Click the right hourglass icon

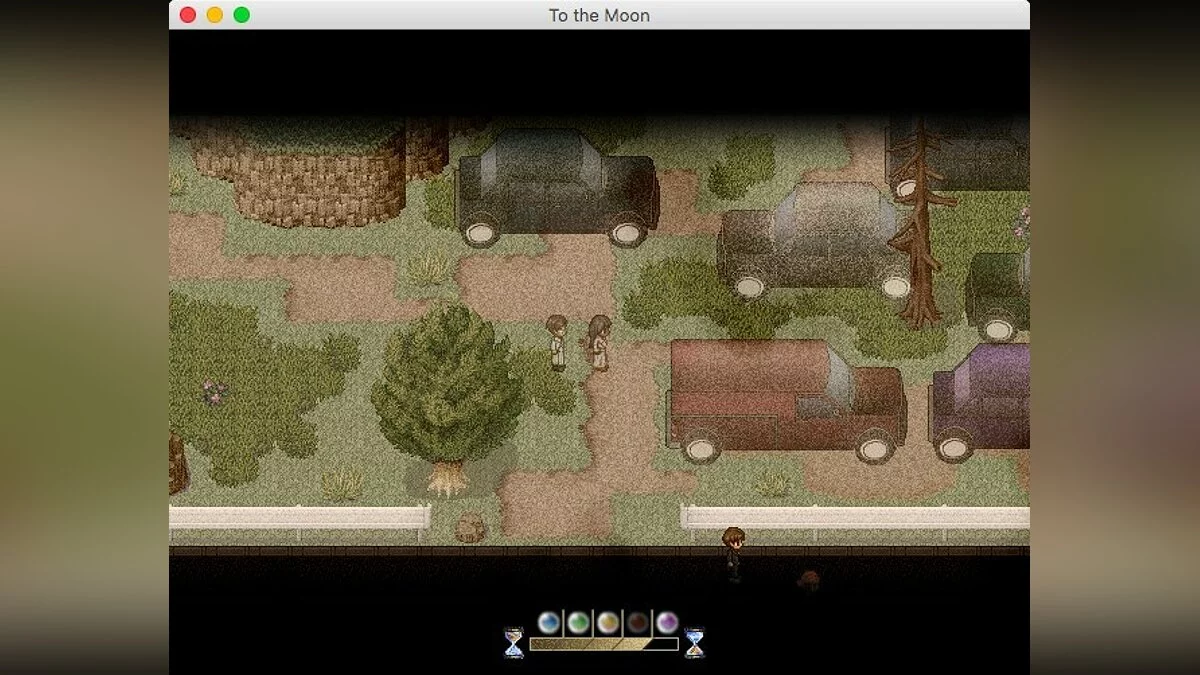point(694,643)
